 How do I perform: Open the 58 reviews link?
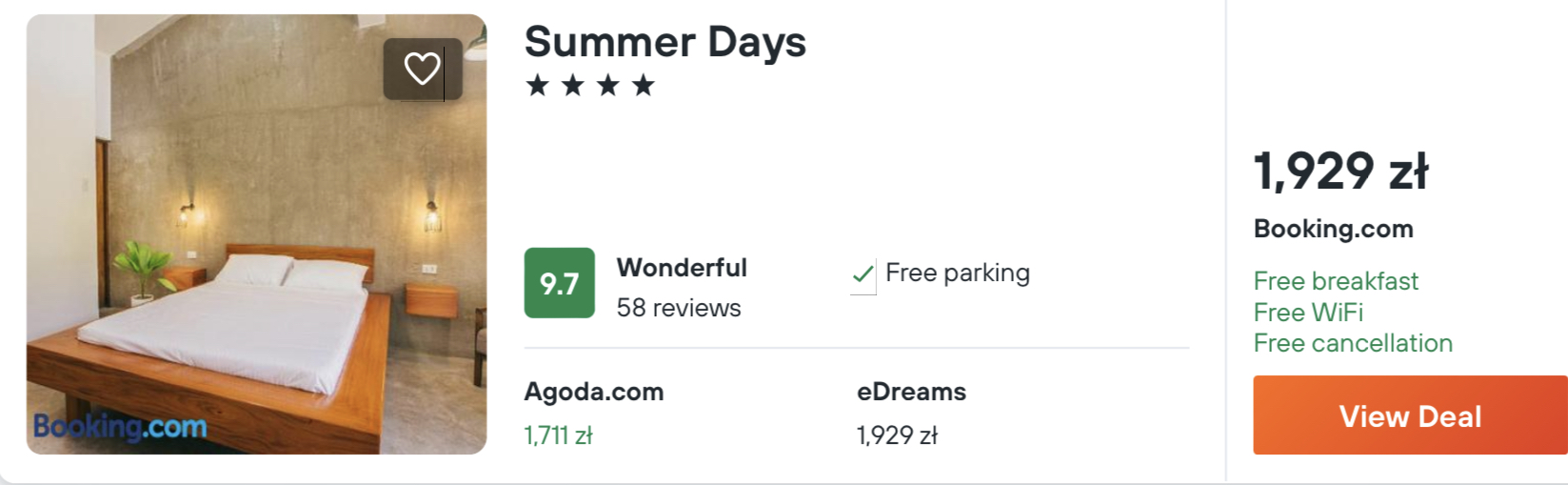pos(678,308)
